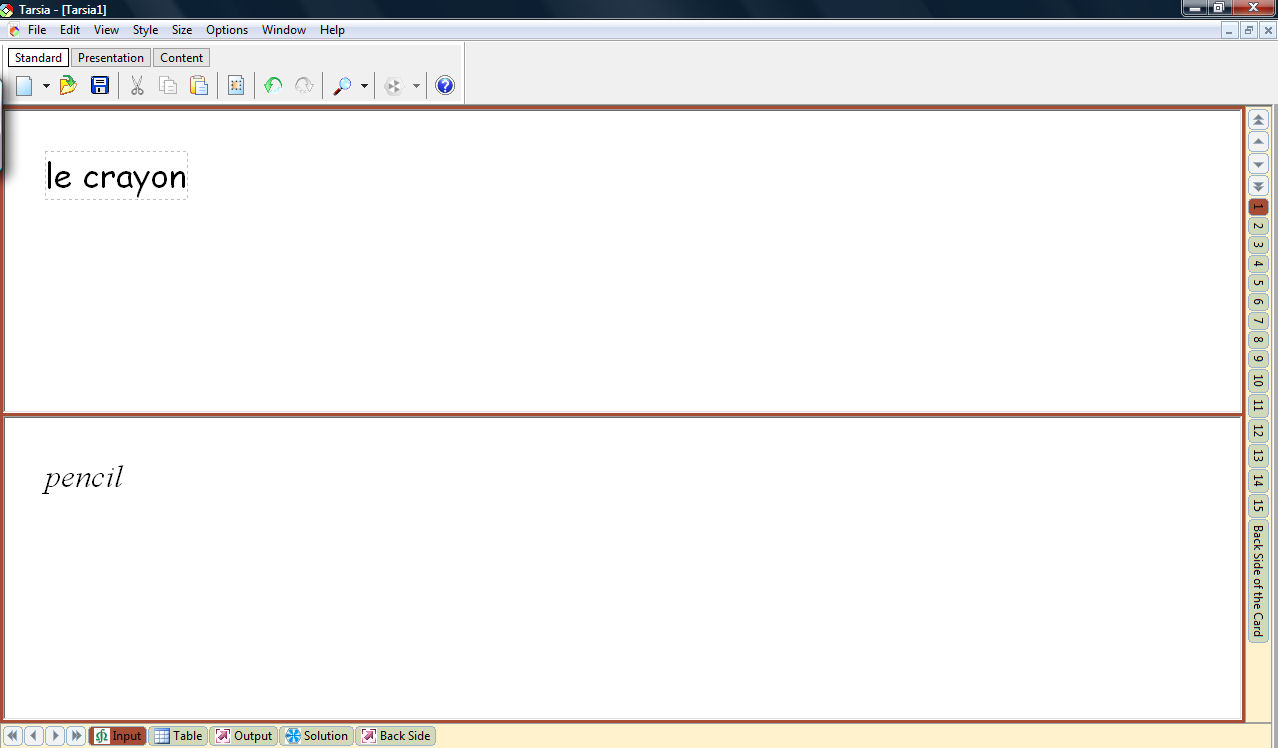Click the greyed Redo icon
1278x748 pixels.
[304, 86]
